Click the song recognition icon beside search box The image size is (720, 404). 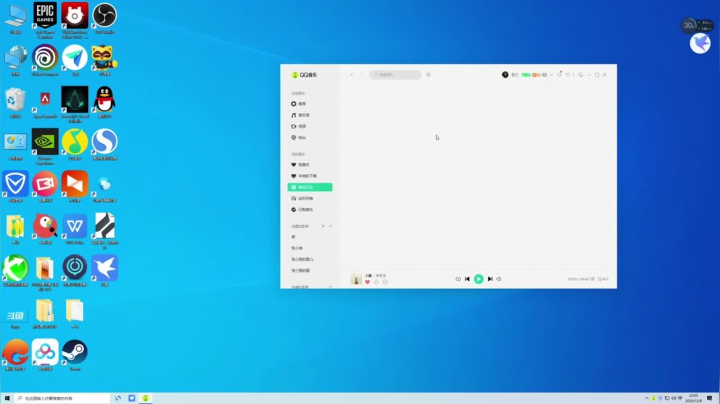[x=428, y=74]
